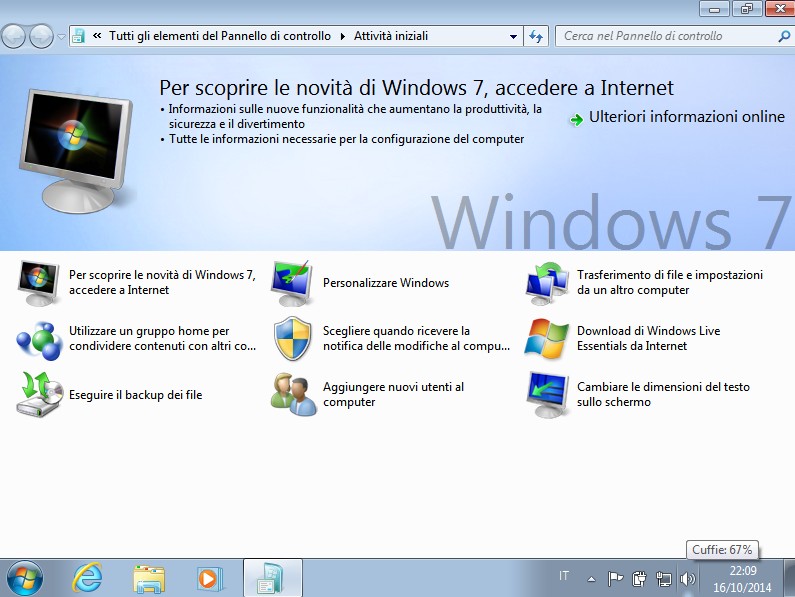Click the Trasferimento di file icon

547,283
